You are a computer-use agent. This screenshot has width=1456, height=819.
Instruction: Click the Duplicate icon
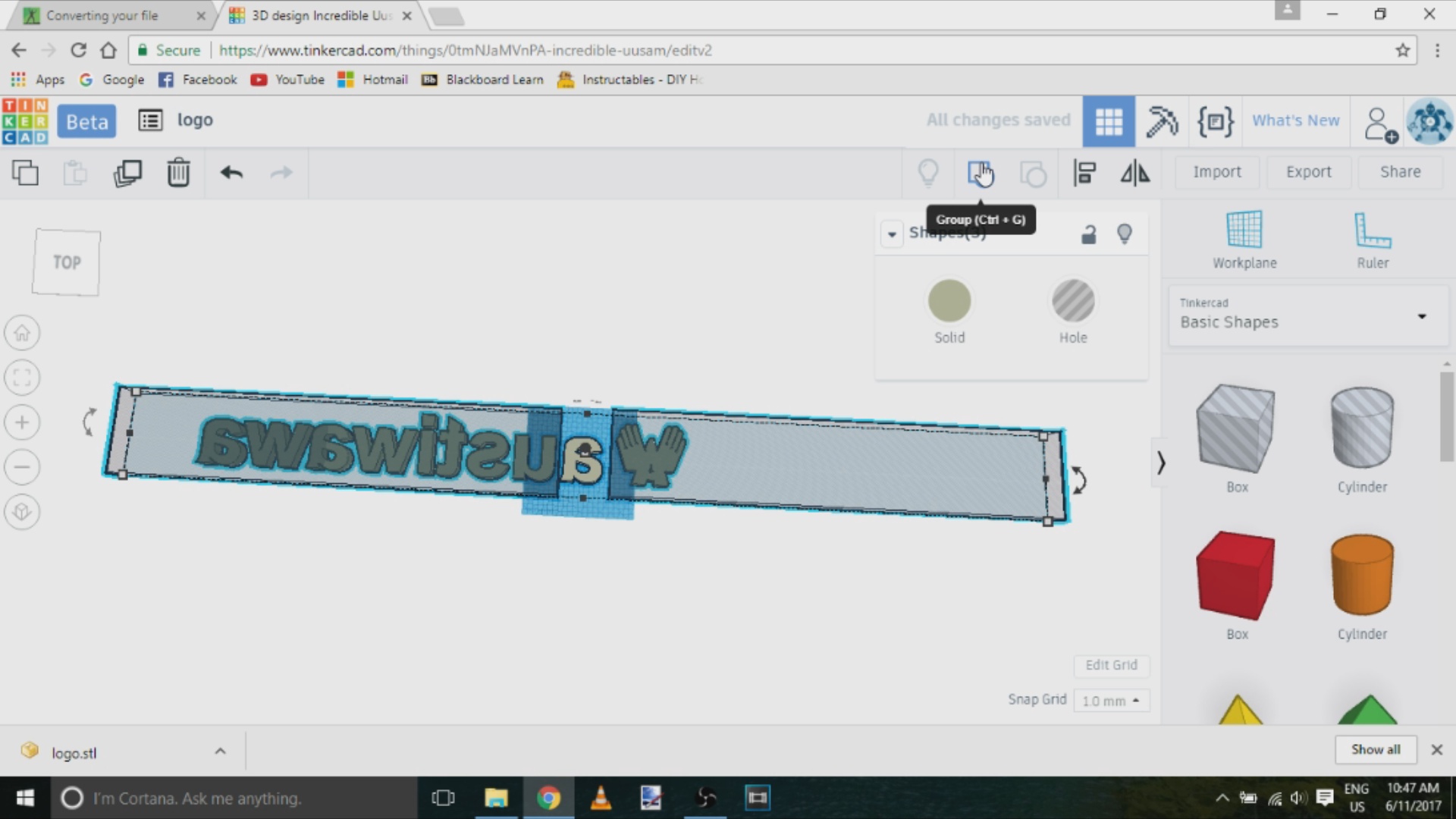point(127,173)
